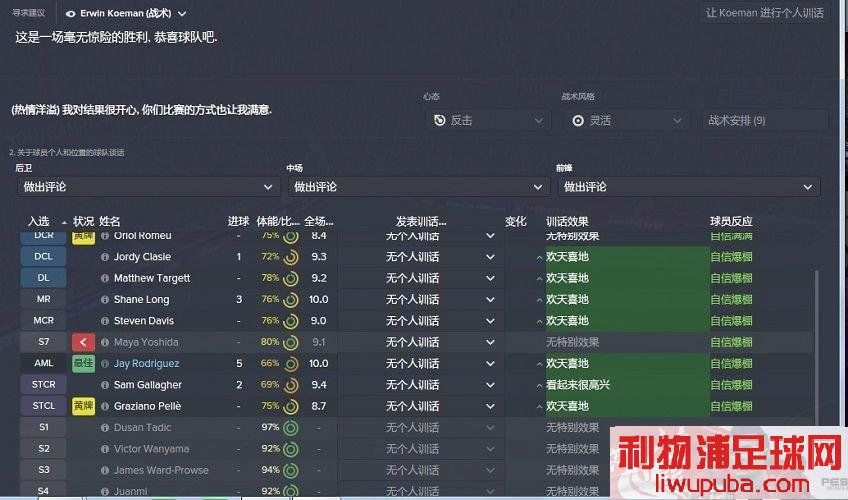The image size is (848, 500).
Task: Open individual talk dropdown for Sam Gallagher
Action: point(421,385)
